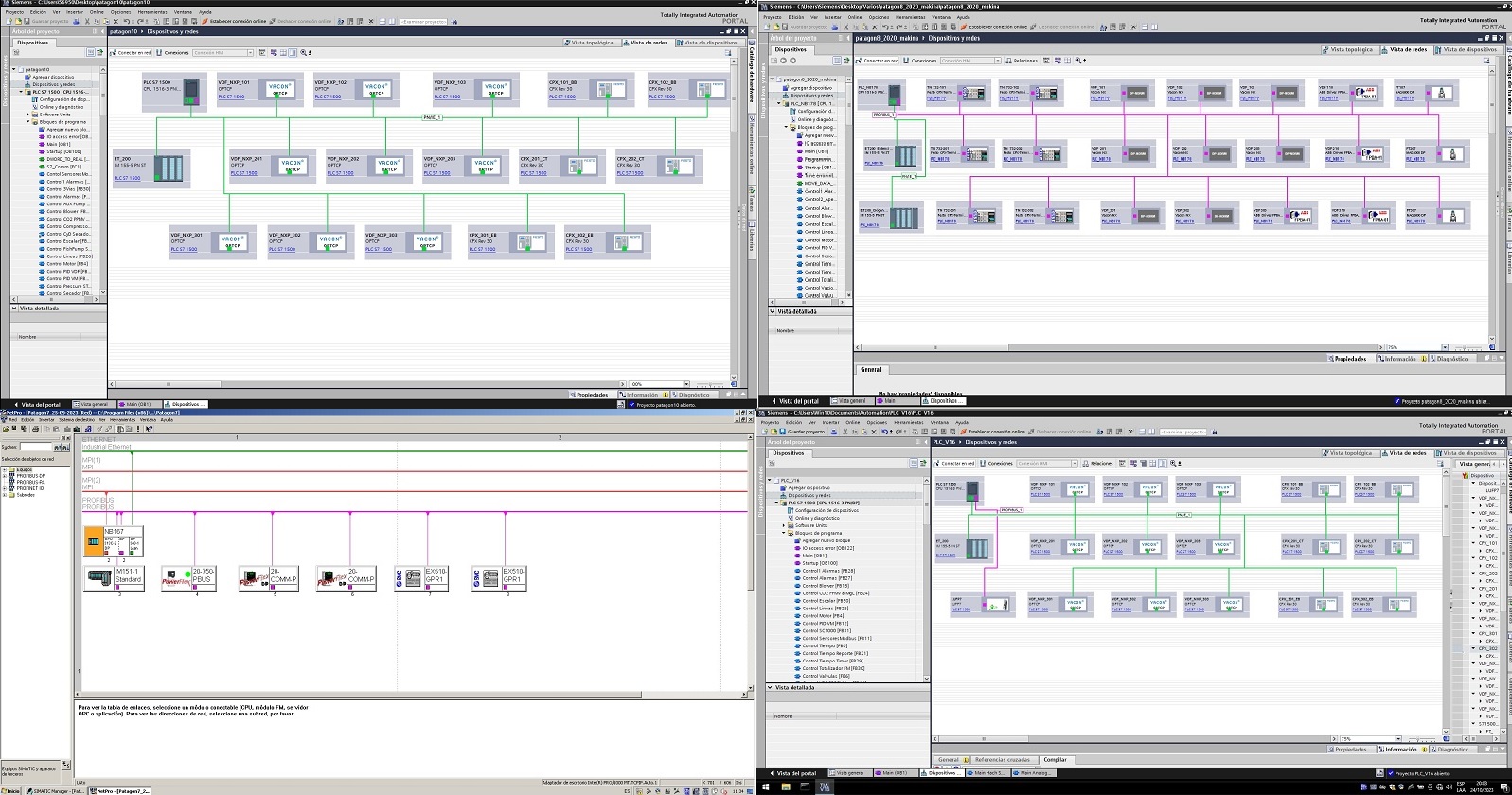
Task: Open SIMATIC Manager from the taskbar
Action: (55, 791)
